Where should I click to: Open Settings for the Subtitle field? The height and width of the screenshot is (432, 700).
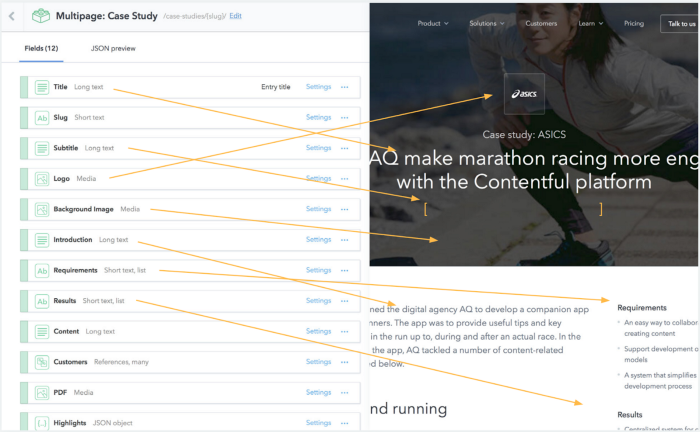tap(318, 148)
